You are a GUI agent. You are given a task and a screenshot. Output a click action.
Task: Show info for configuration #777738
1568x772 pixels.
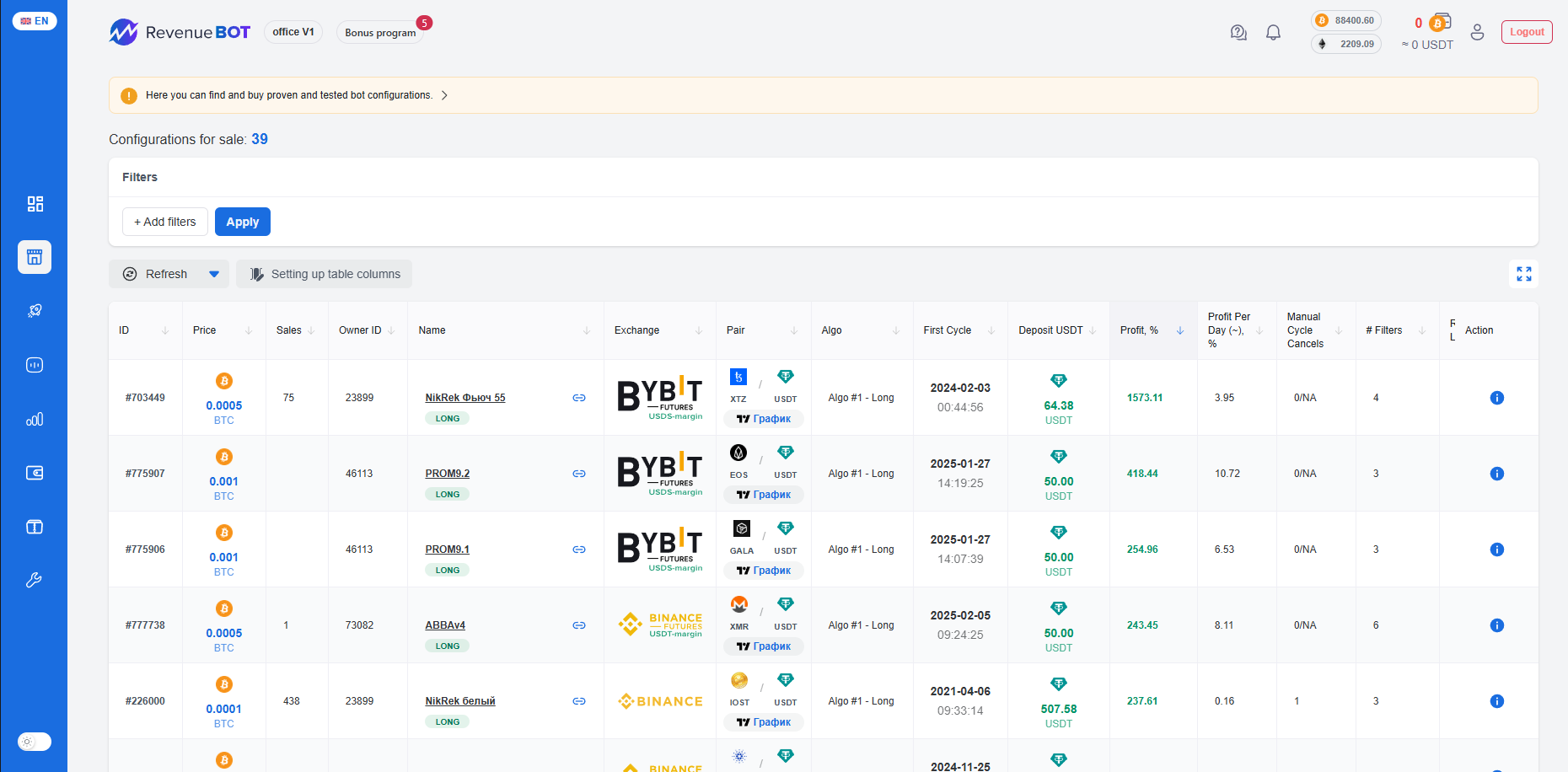tap(1497, 625)
